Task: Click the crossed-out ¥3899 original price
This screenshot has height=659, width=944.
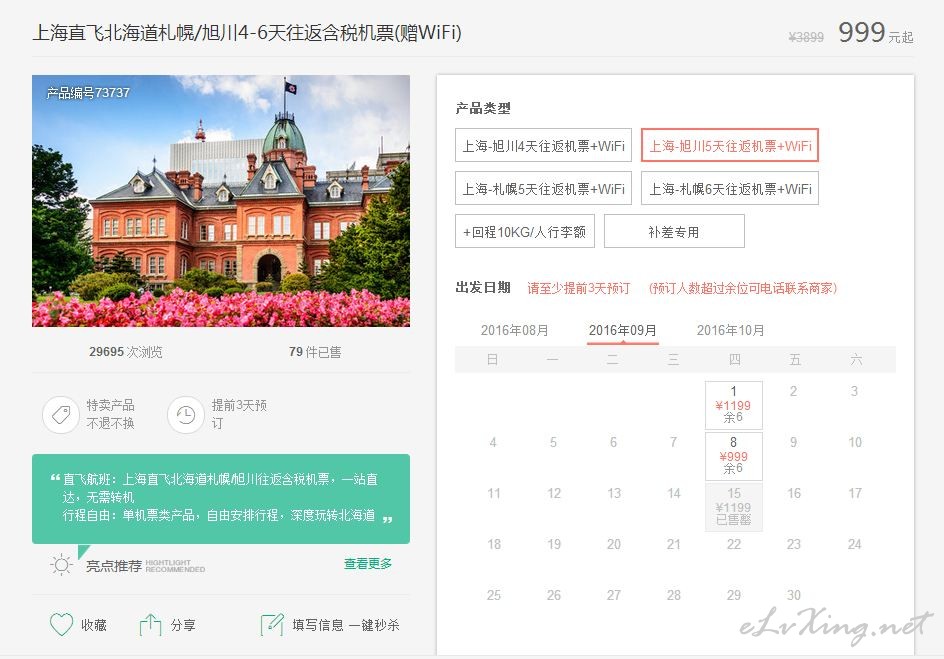Action: click(x=806, y=37)
